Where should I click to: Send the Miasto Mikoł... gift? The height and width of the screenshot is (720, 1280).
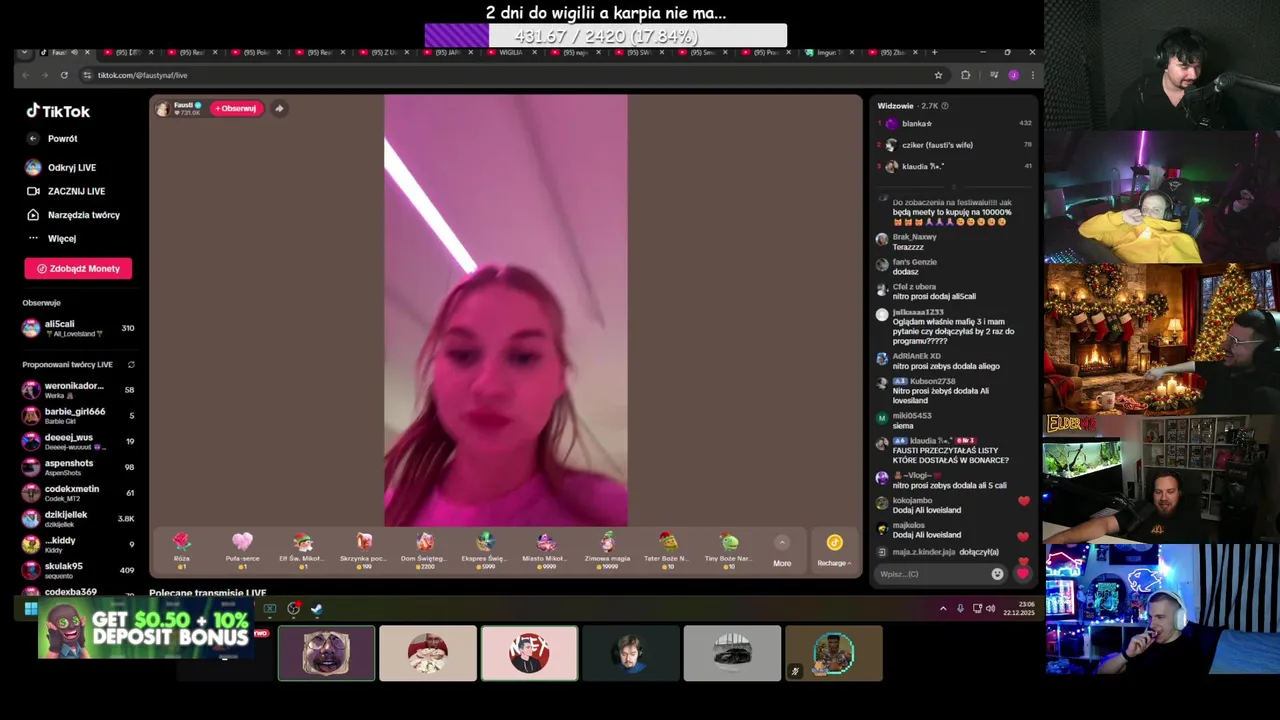pyautogui.click(x=546, y=551)
